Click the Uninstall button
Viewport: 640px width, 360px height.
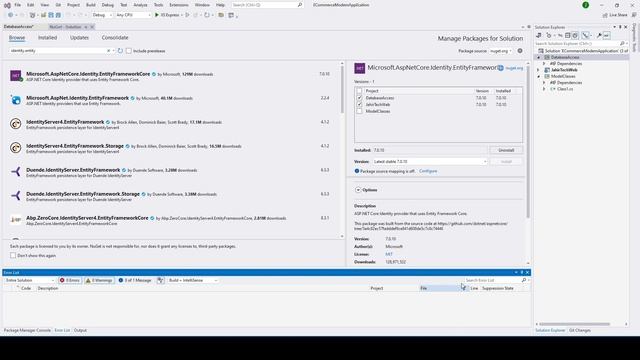tap(506, 150)
